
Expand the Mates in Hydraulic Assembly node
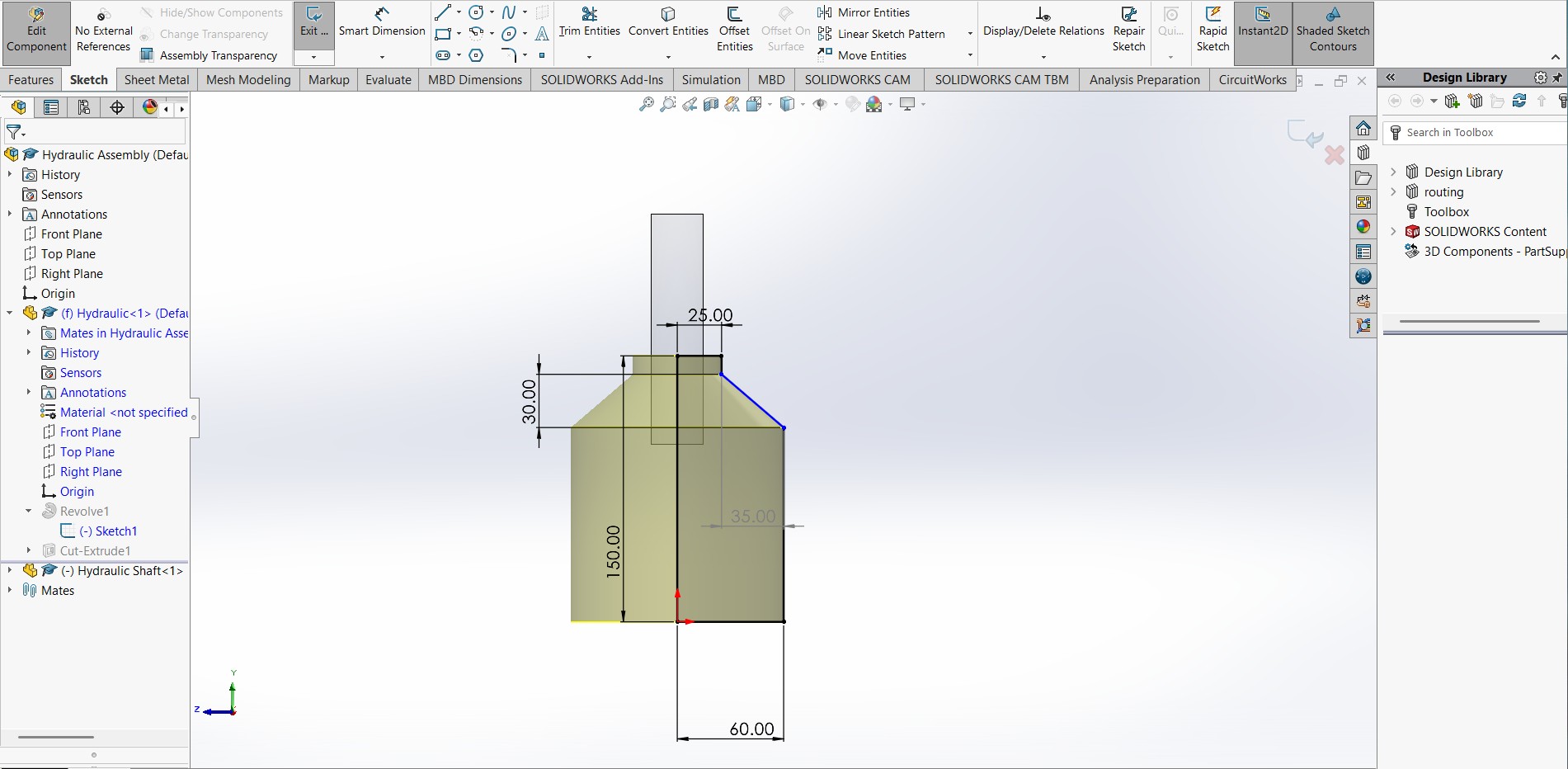[x=31, y=333]
